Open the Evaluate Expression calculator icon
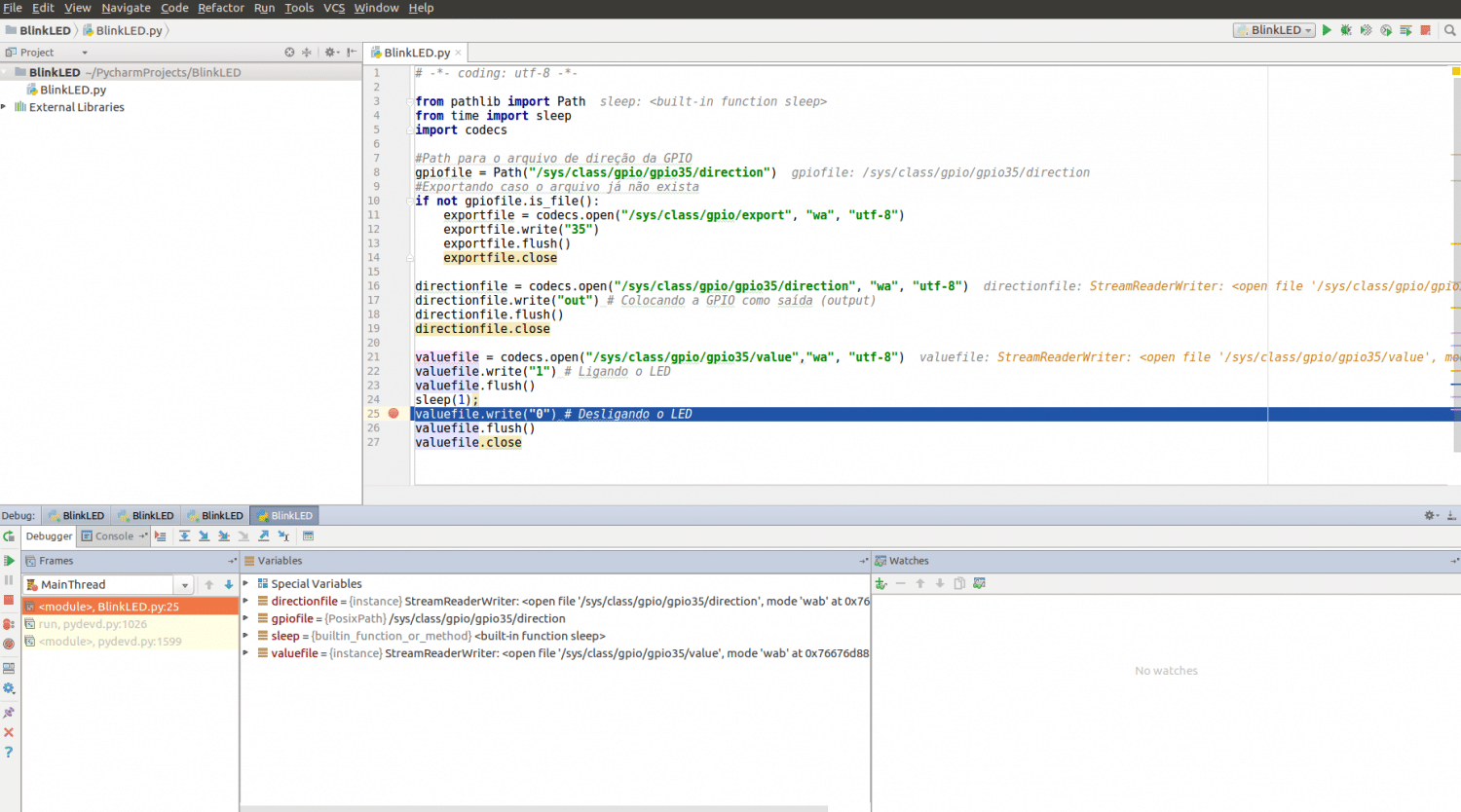1461x812 pixels. 308,536
